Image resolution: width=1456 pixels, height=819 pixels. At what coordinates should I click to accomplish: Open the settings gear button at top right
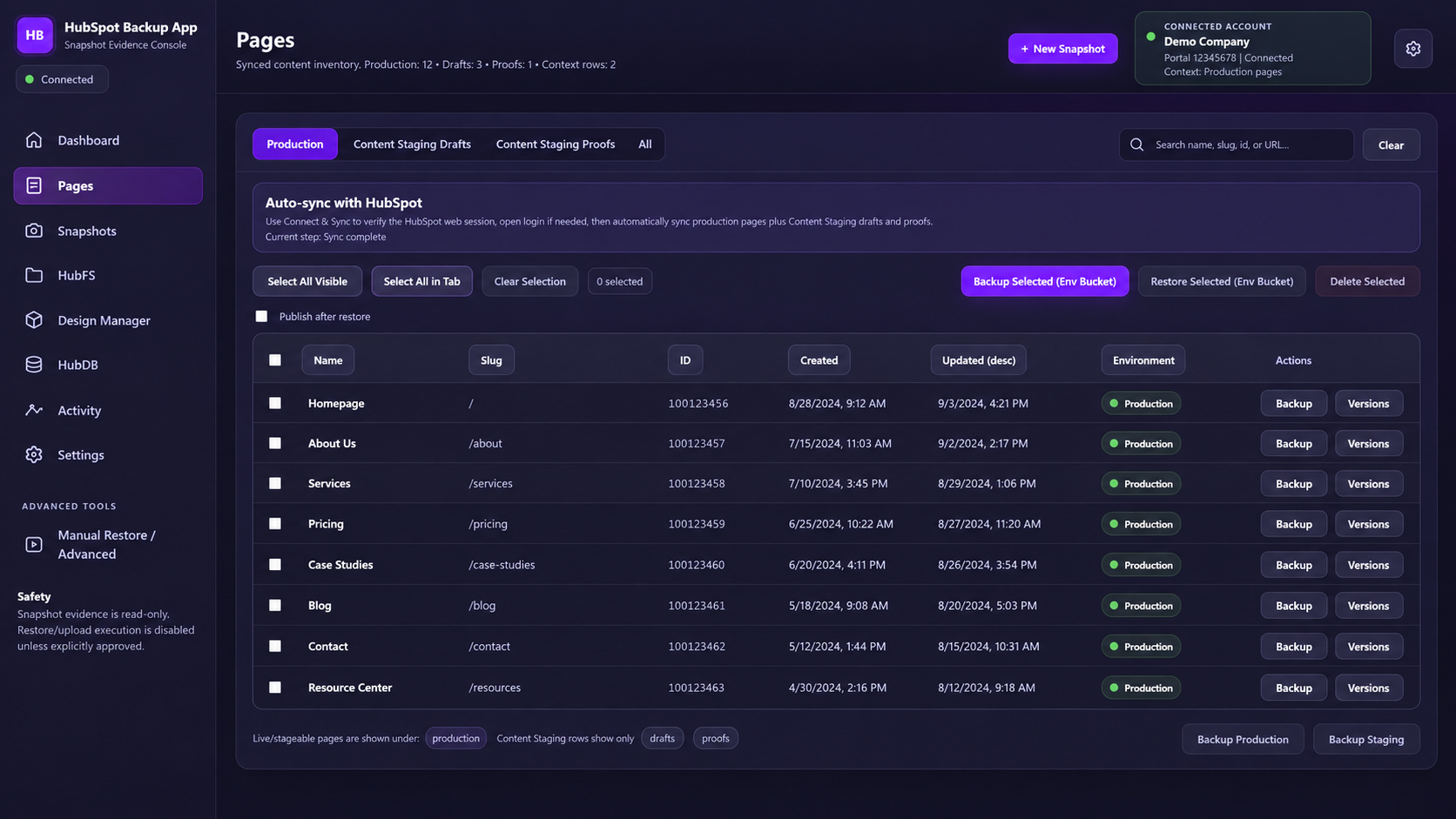1412,49
